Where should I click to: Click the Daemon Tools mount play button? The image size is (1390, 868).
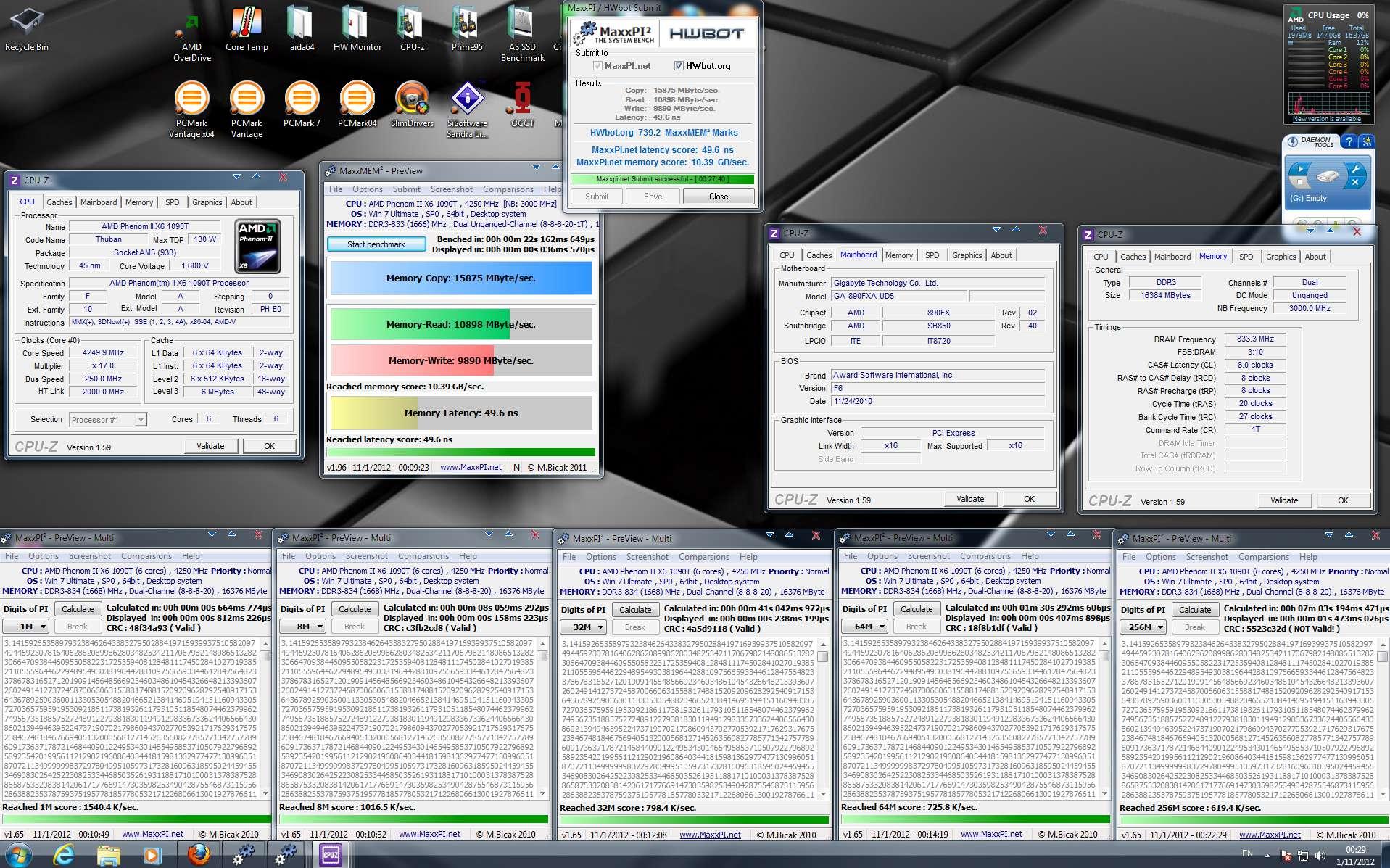pos(1299,170)
